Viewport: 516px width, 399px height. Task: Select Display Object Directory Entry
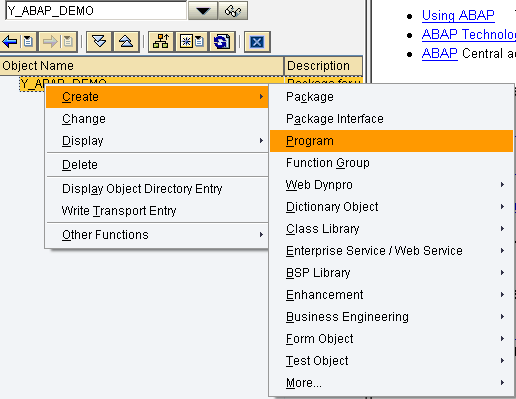(157, 189)
